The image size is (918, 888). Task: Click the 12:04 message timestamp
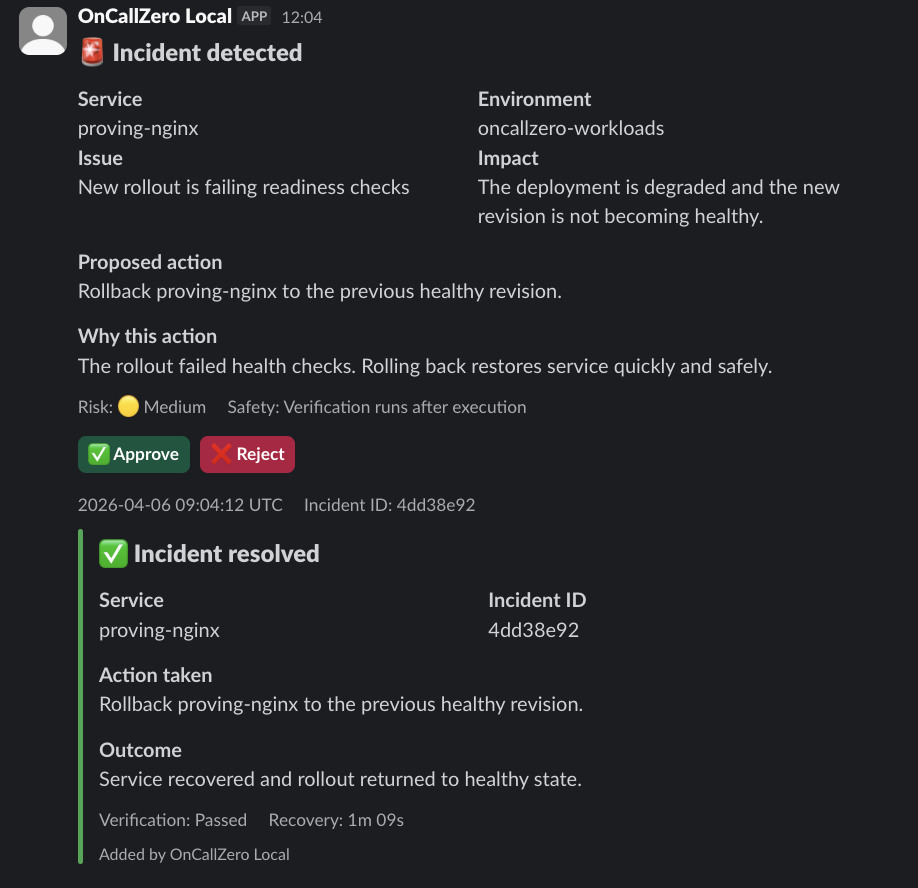point(302,16)
